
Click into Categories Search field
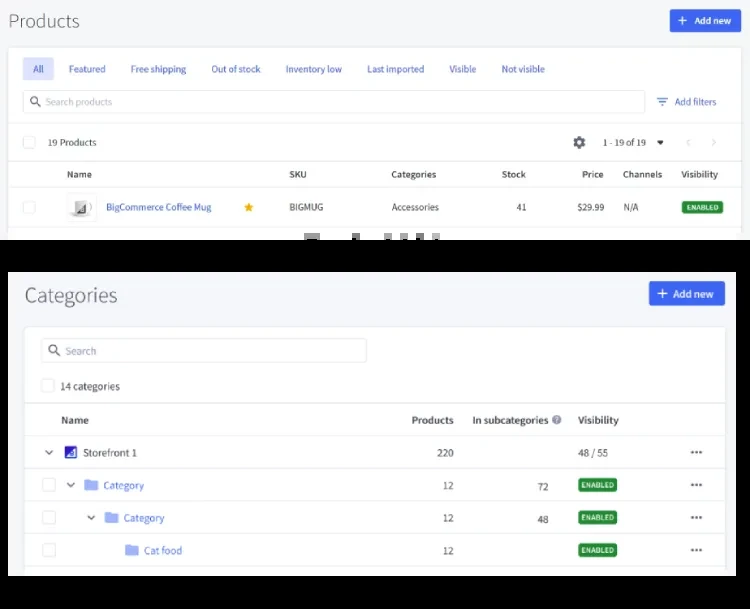204,350
